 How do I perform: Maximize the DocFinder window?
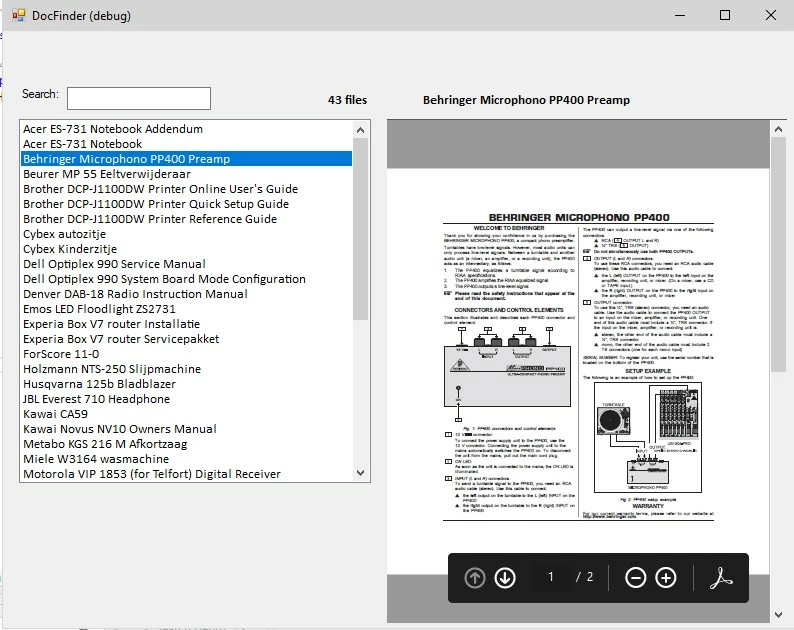[725, 15]
